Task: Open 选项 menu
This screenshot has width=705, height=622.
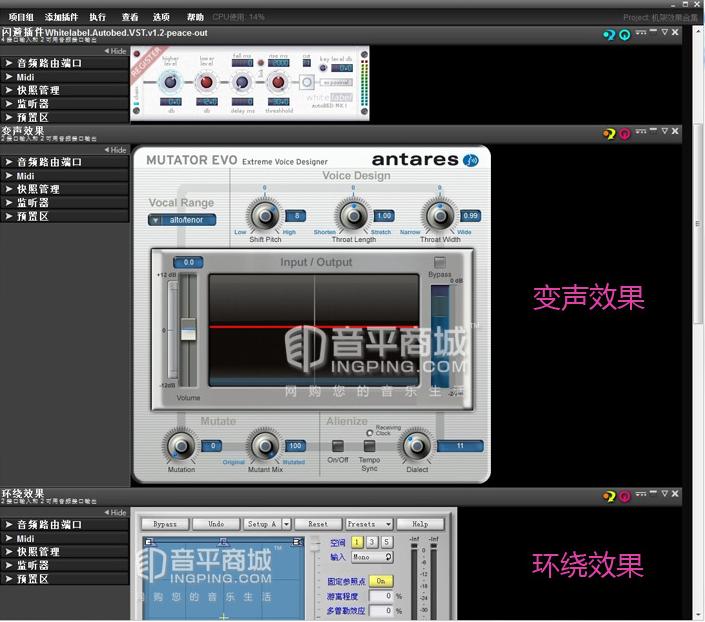Action: (161, 17)
